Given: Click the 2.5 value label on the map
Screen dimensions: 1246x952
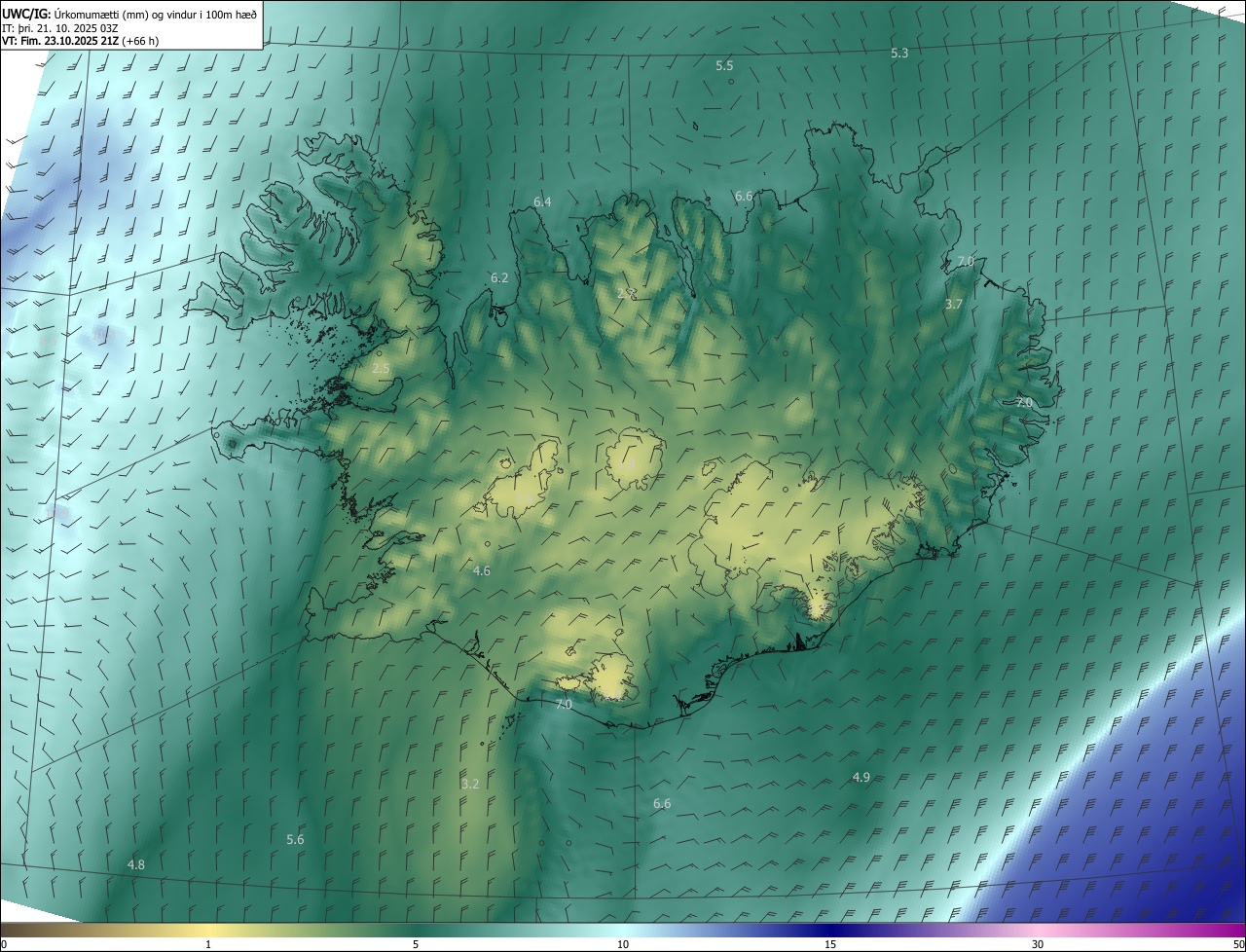Looking at the screenshot, I should 381,368.
